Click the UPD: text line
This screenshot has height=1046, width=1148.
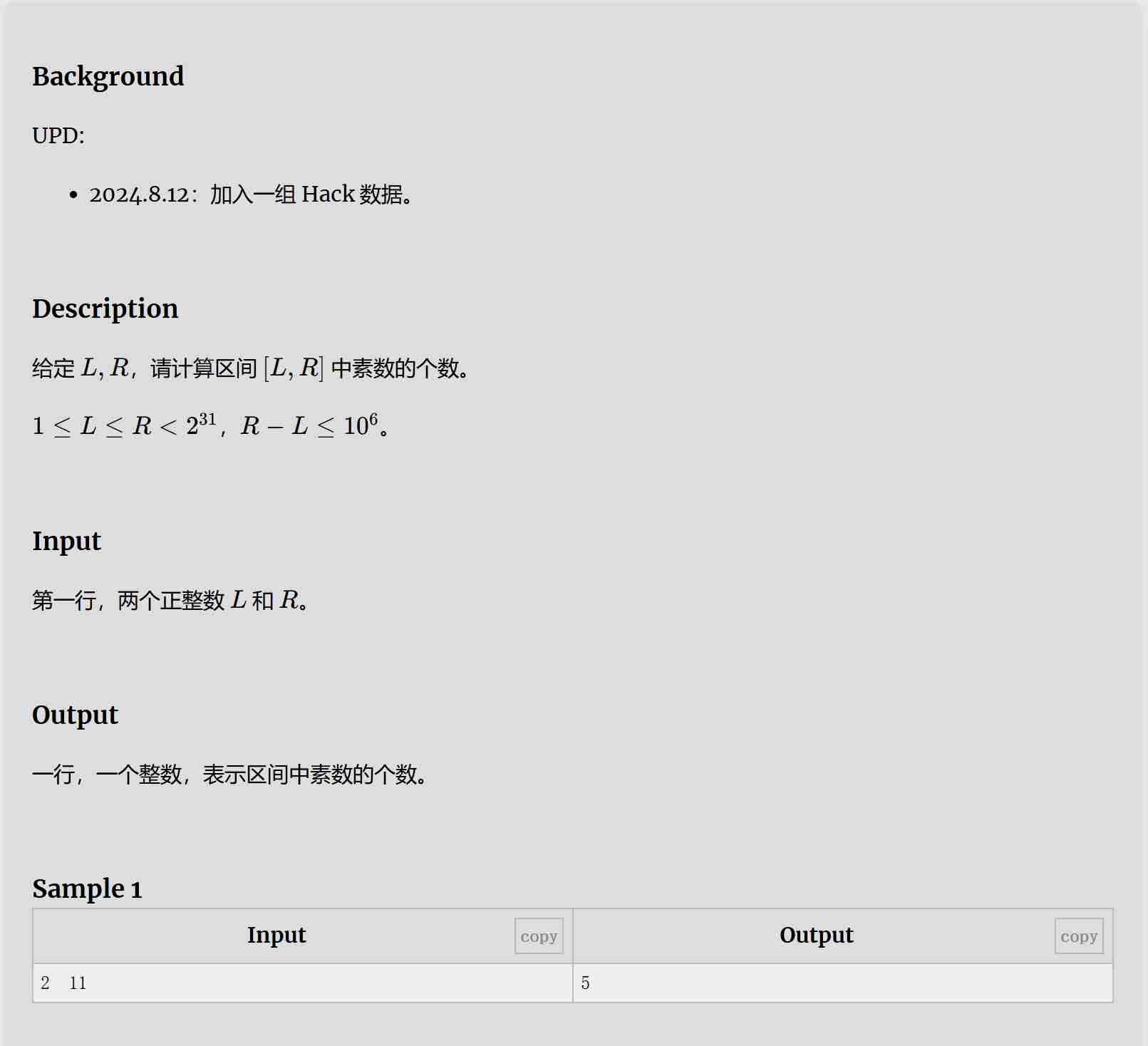[58, 135]
